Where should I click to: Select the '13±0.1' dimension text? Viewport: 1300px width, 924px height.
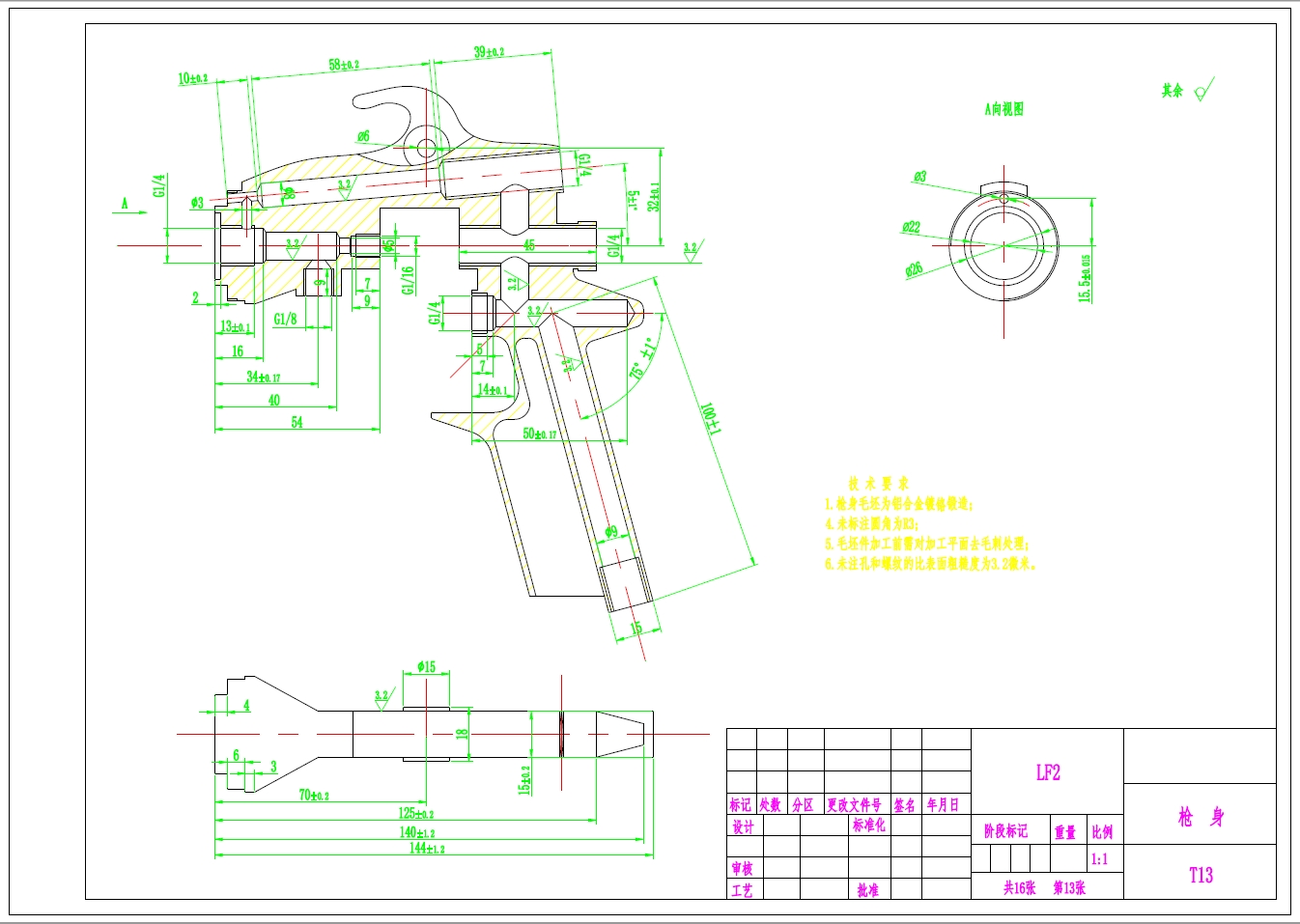(x=236, y=326)
